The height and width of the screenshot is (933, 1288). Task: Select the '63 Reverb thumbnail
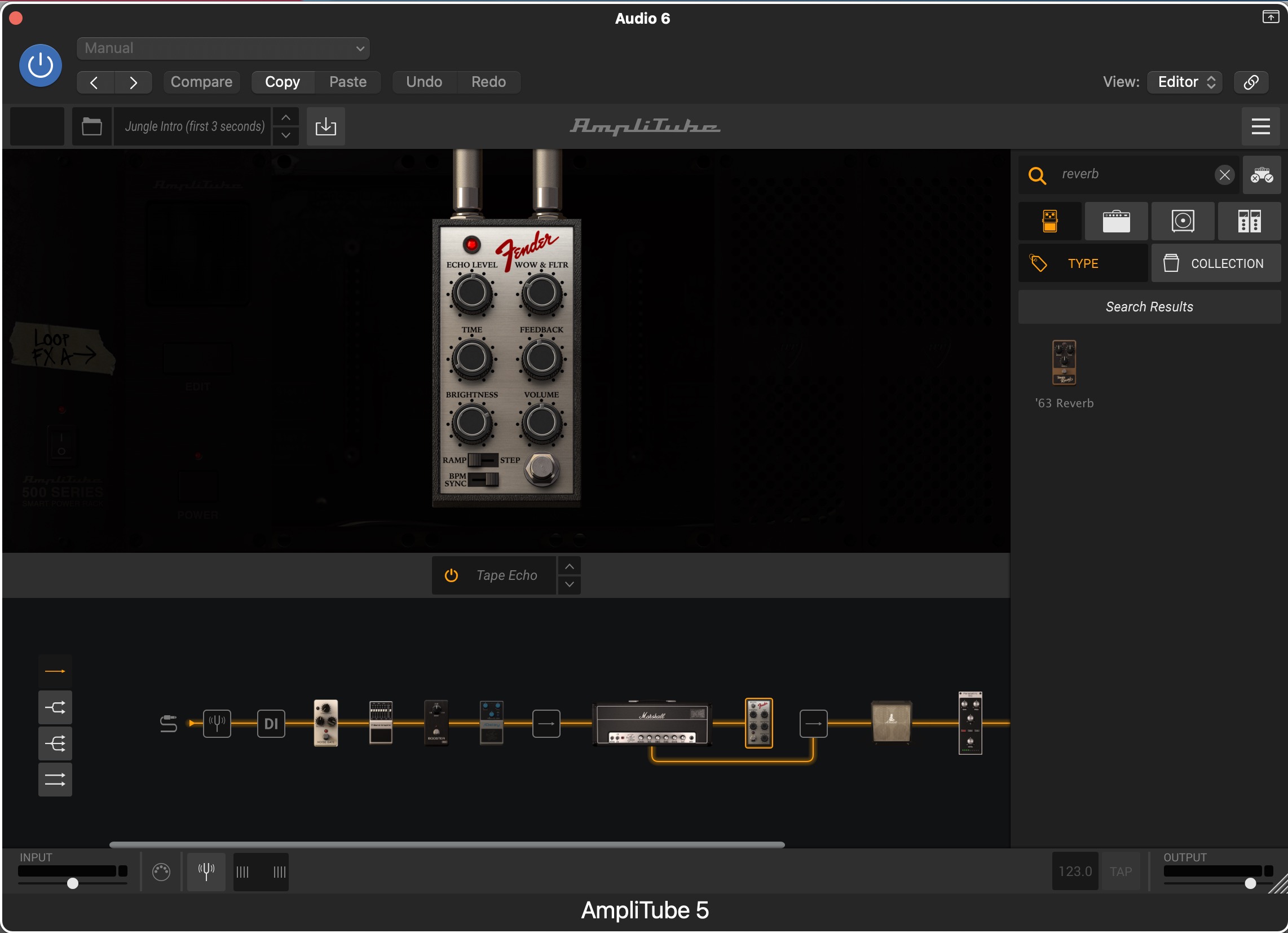click(1064, 363)
